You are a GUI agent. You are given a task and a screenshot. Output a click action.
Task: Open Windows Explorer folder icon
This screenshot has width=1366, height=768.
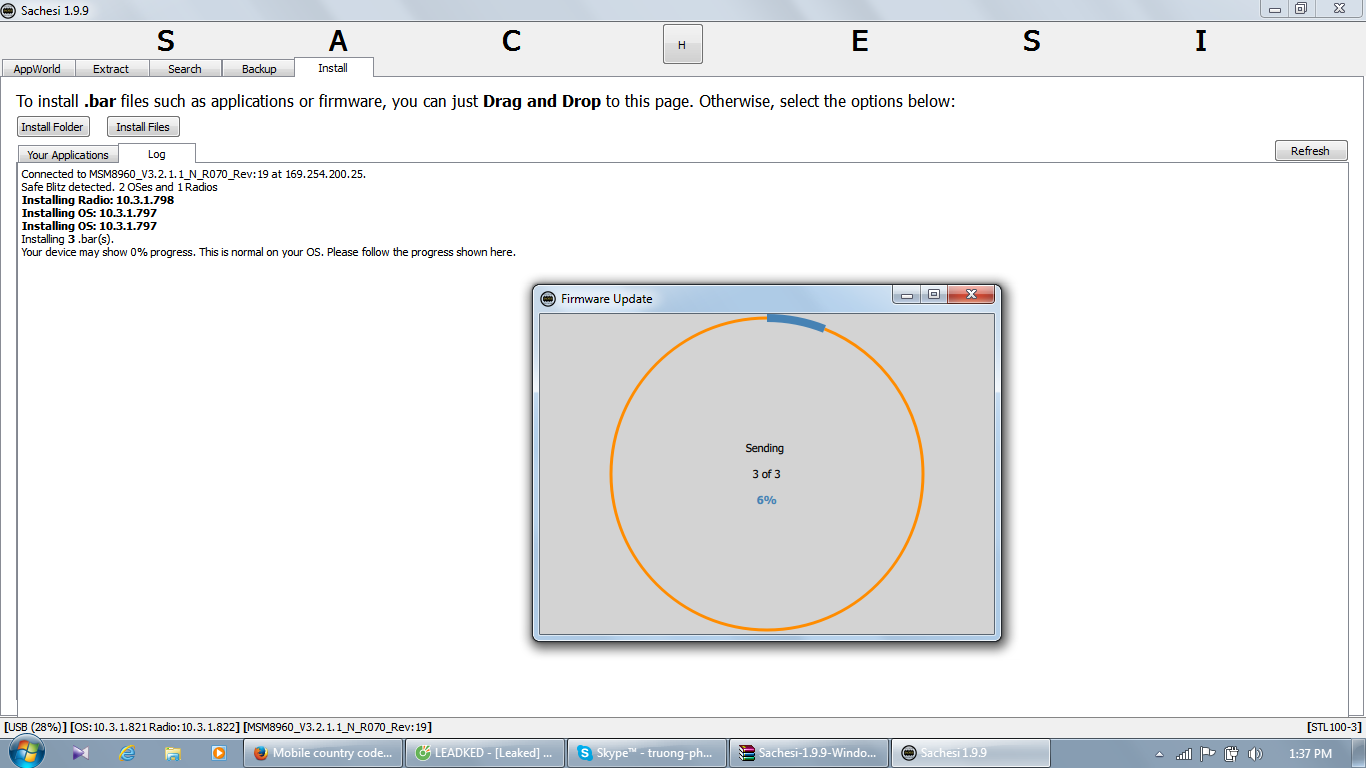click(x=173, y=753)
